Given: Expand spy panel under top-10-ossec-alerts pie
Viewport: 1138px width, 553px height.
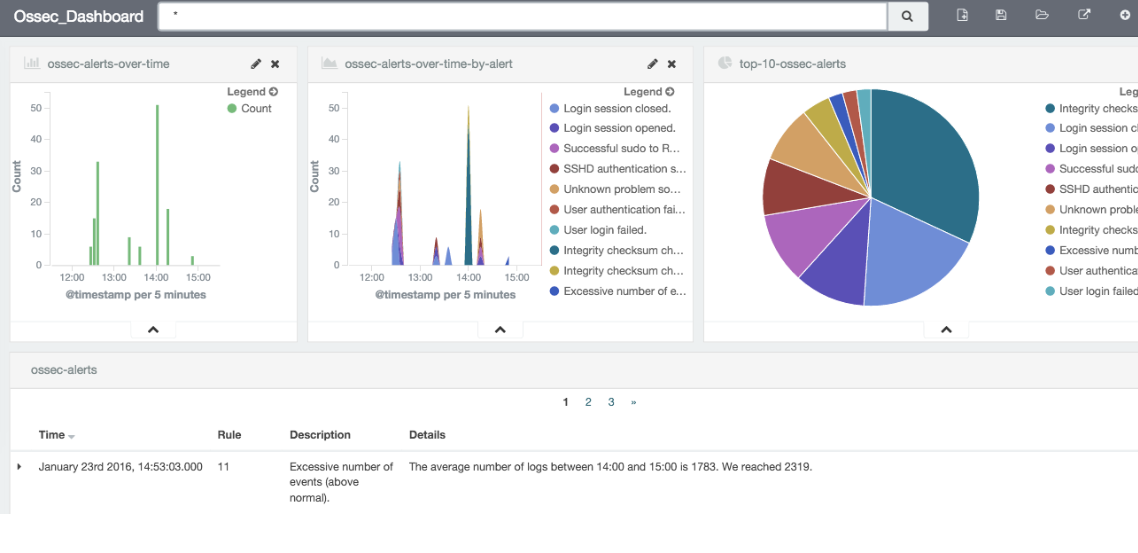Looking at the screenshot, I should pyautogui.click(x=946, y=329).
